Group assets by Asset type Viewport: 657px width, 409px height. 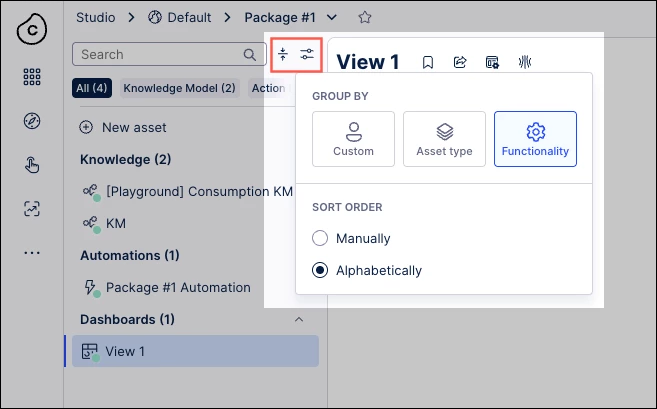[x=444, y=139]
